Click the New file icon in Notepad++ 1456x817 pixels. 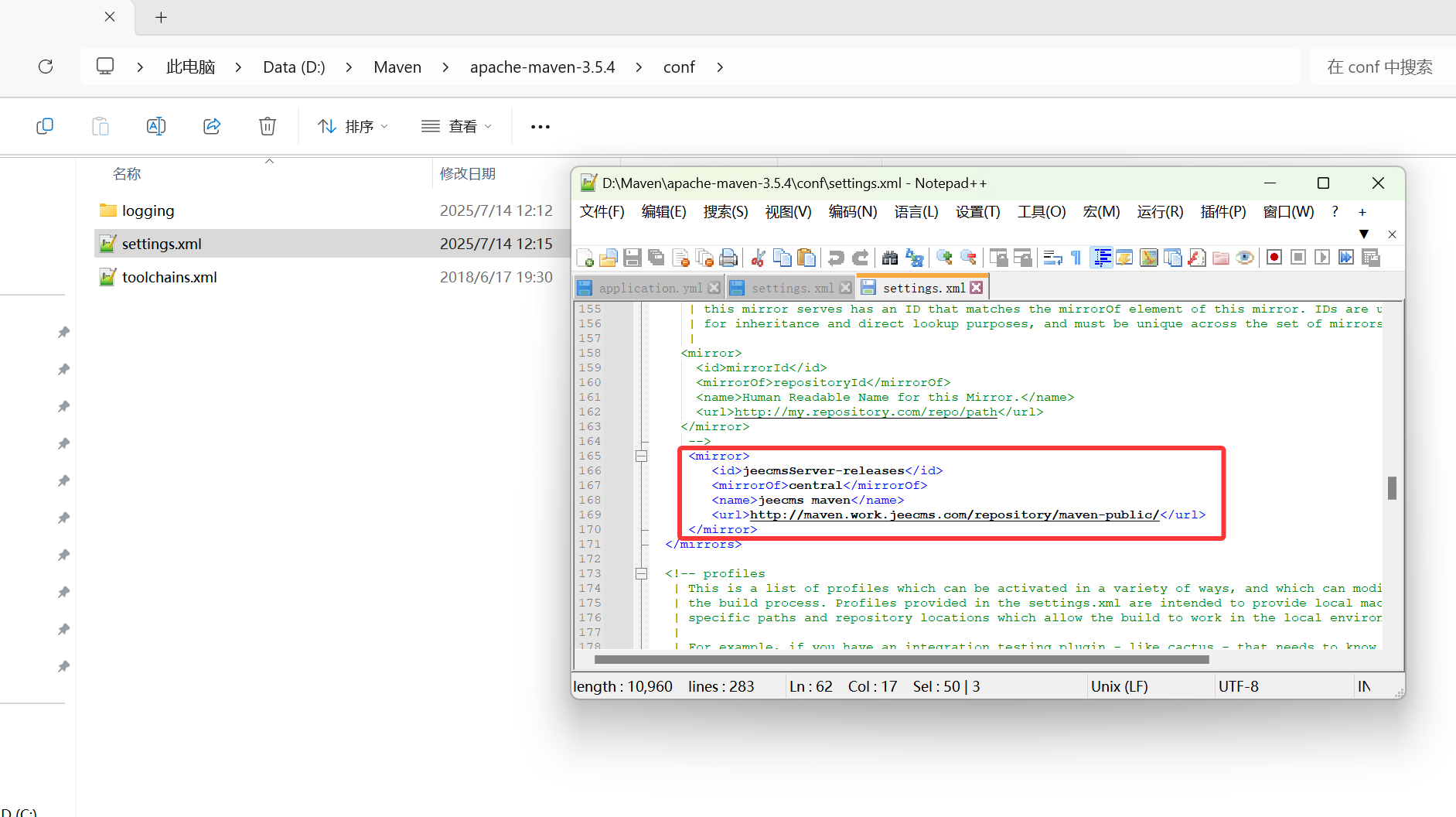coord(585,258)
